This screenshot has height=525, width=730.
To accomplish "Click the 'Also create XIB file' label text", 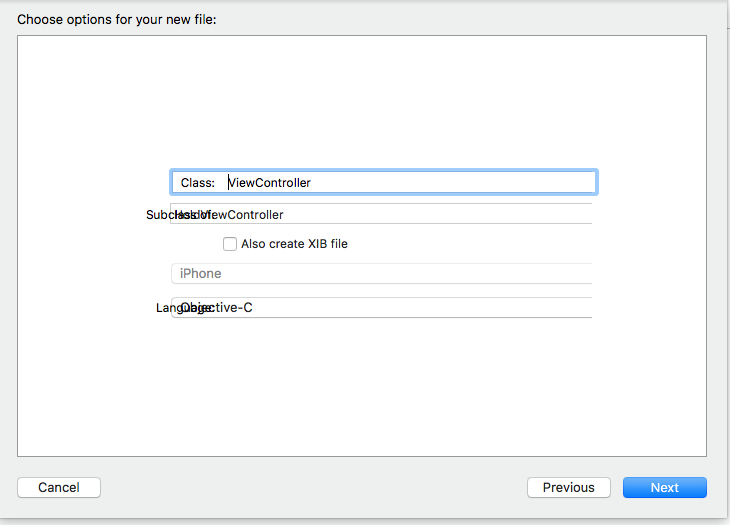I will [294, 243].
